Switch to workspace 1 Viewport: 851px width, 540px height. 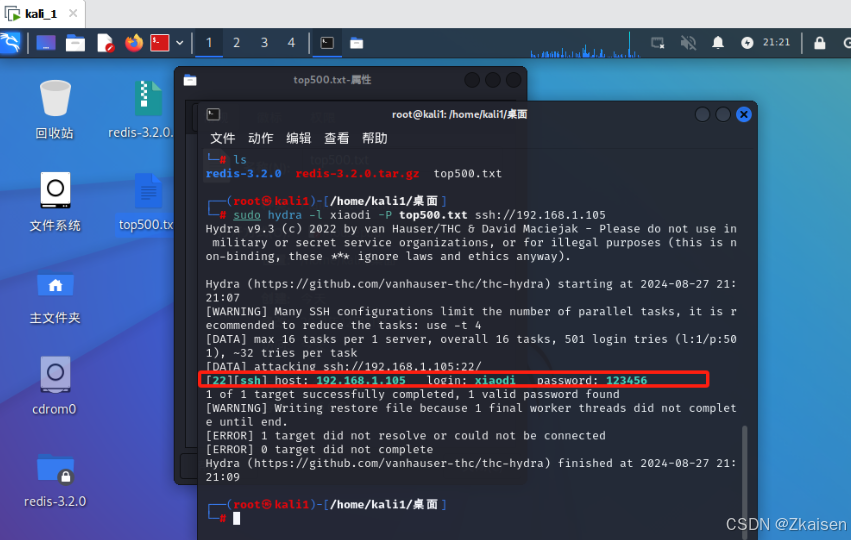209,43
